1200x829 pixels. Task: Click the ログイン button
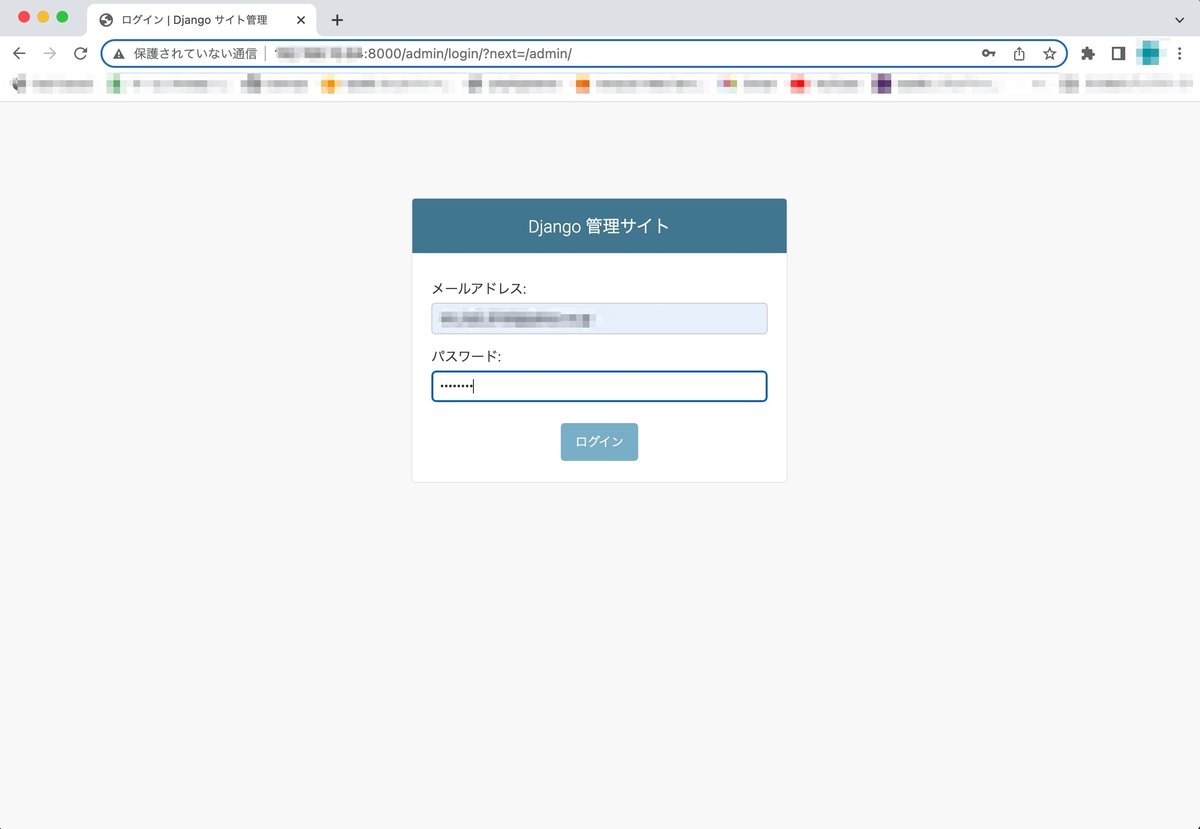pos(599,442)
